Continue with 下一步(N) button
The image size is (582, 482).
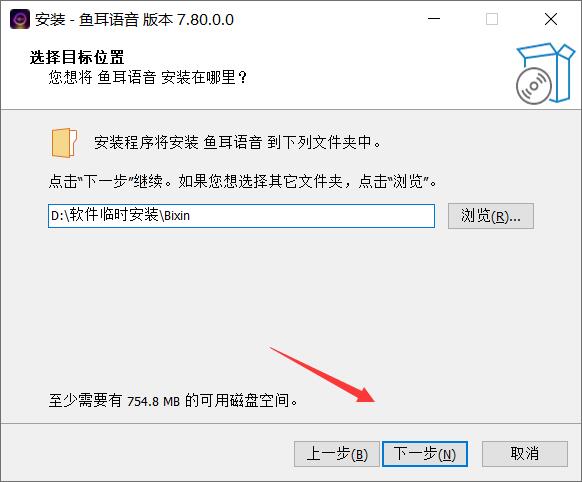pyautogui.click(x=425, y=454)
